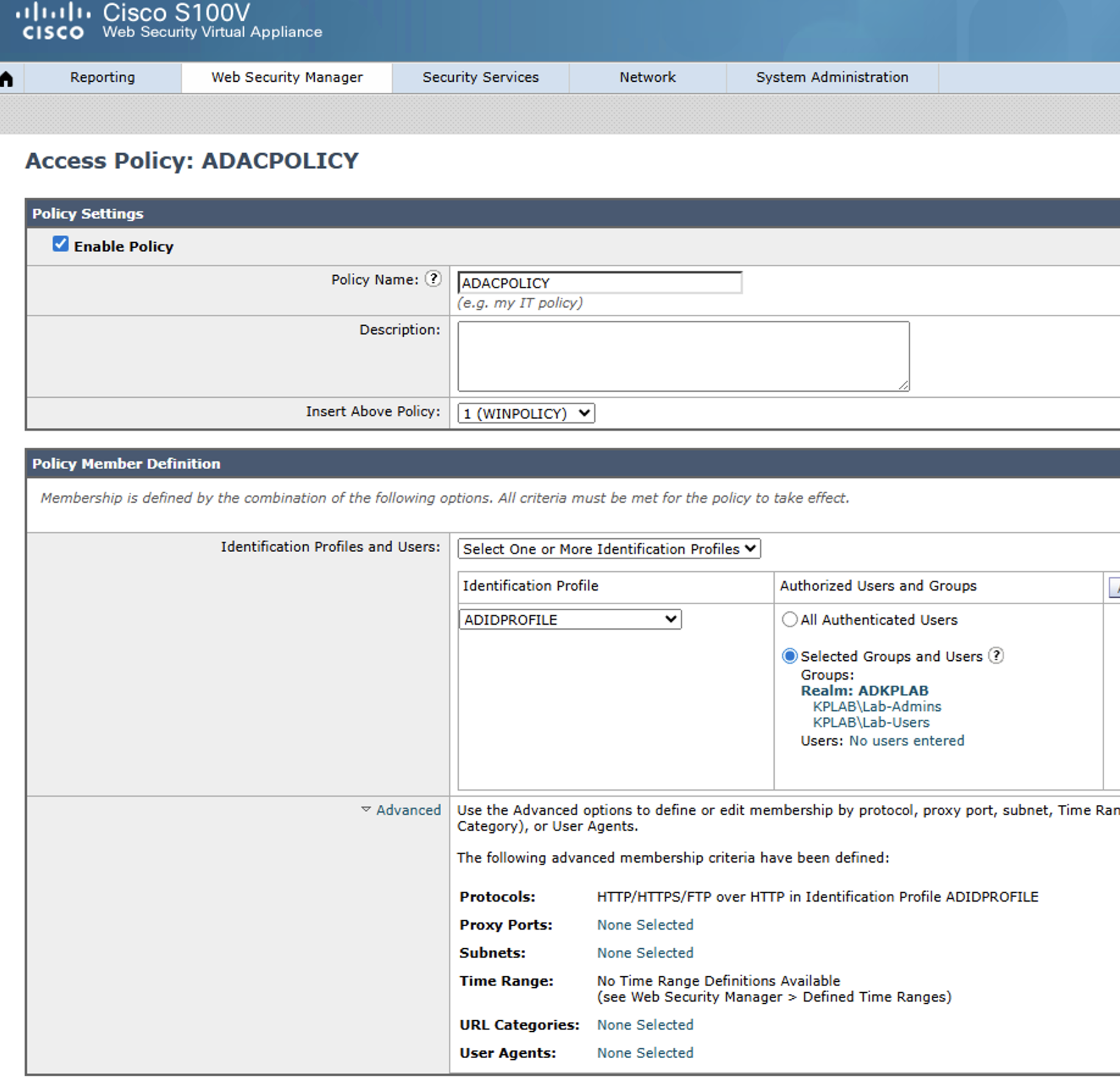The image size is (1120, 1080).
Task: Collapse the Advanced membership section
Action: coord(401,810)
